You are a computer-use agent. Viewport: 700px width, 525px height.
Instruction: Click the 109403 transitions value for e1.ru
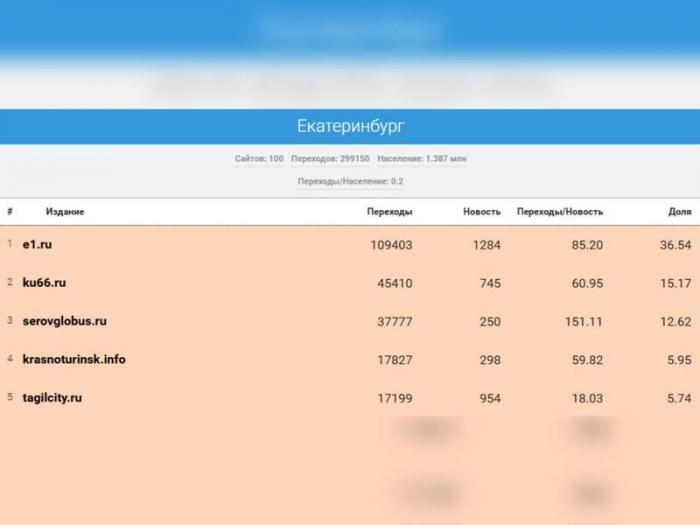(x=391, y=245)
